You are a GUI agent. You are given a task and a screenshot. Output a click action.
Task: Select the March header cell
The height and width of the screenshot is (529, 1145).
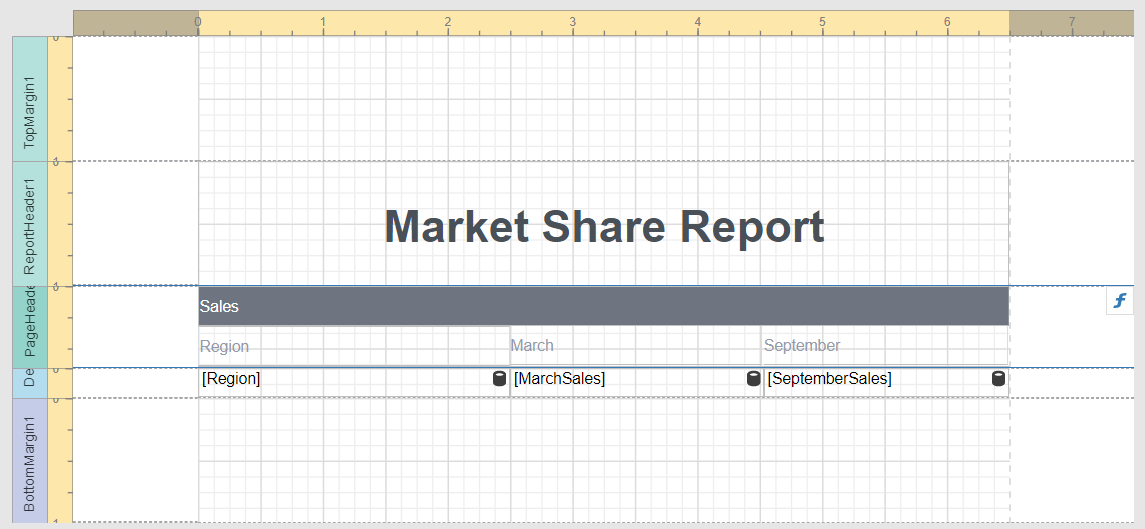click(636, 346)
